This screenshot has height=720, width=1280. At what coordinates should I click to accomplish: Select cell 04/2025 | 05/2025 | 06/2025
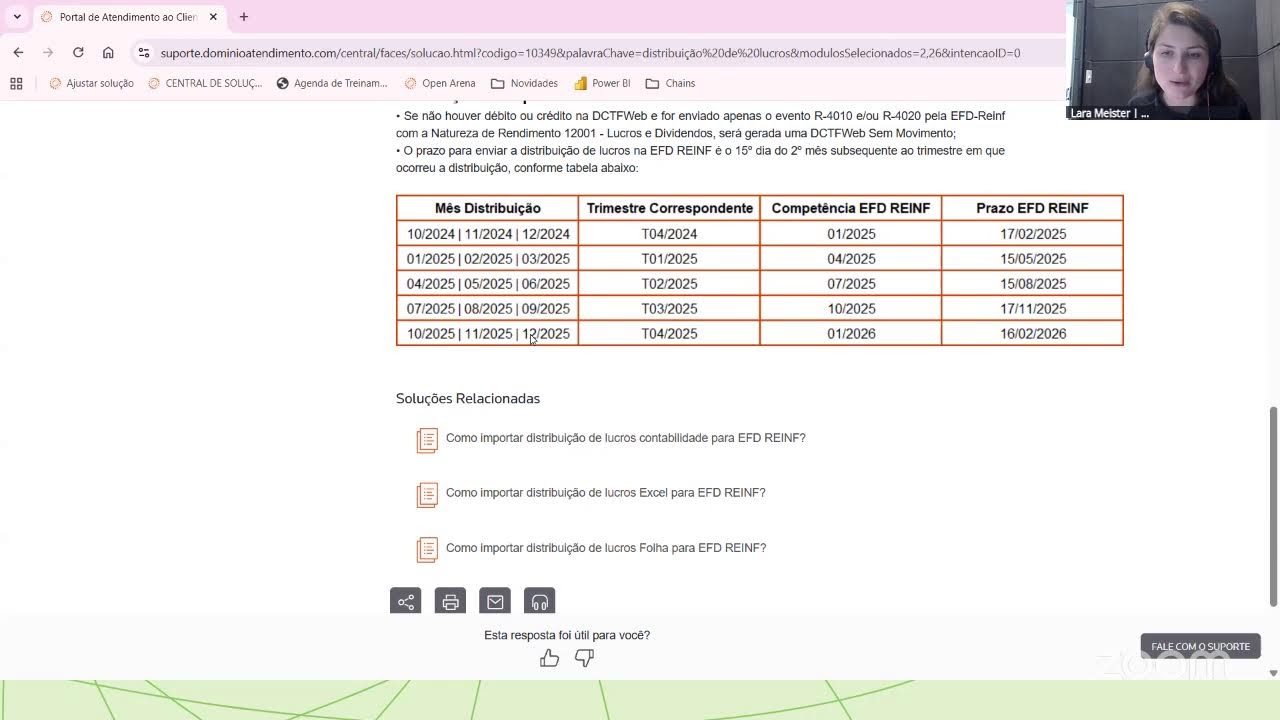487,284
